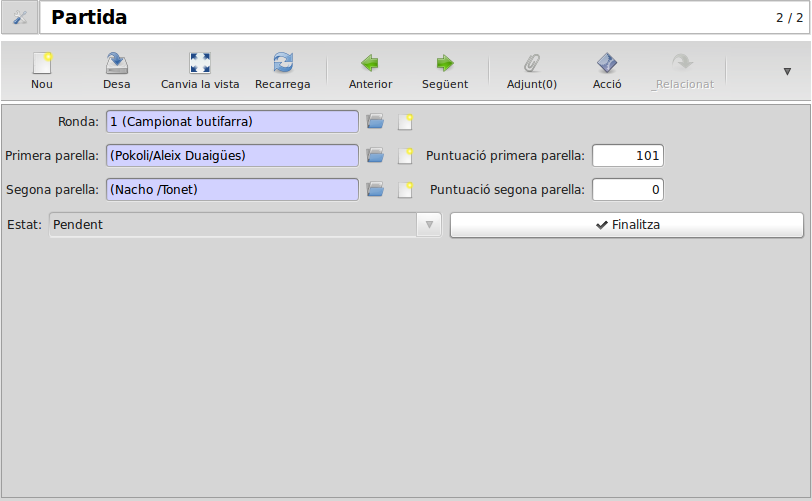Image resolution: width=812 pixels, height=501 pixels.
Task: Click the Puntuació primera parella field
Action: tap(628, 155)
